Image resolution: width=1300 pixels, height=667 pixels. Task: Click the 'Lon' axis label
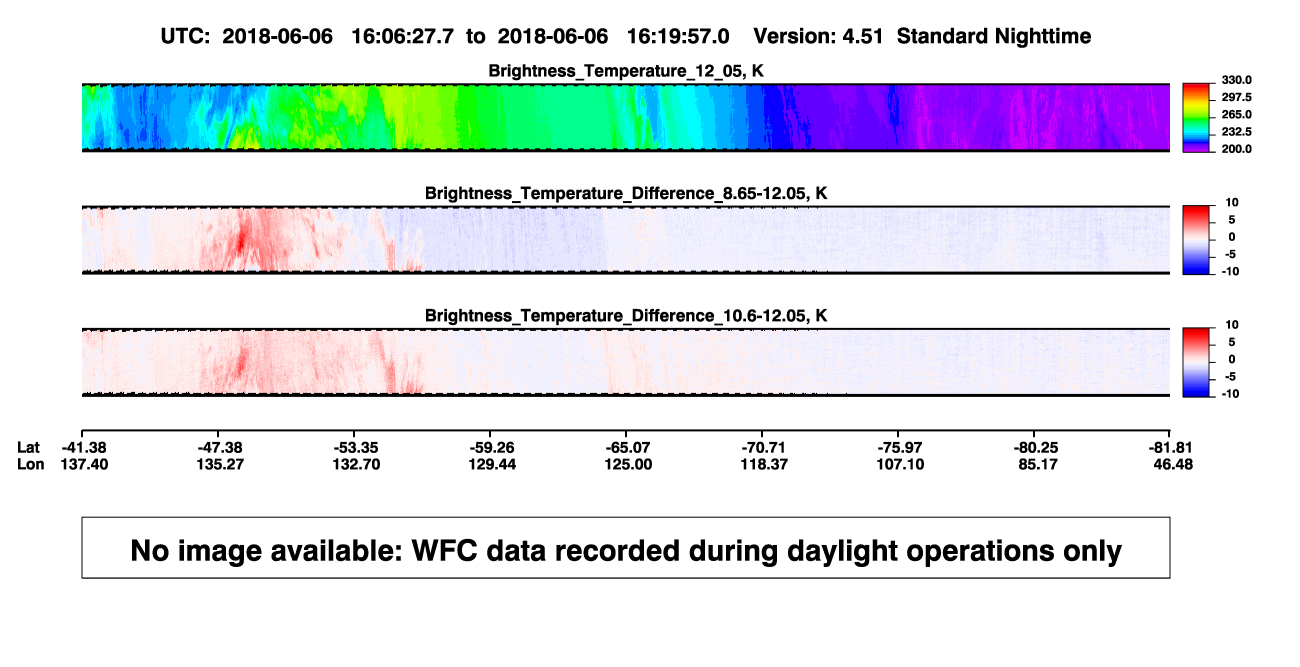[x=30, y=464]
